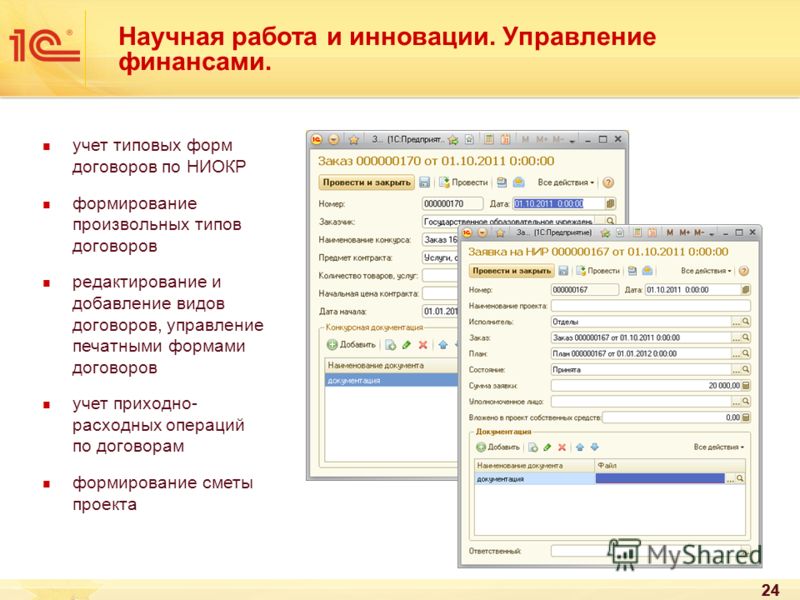Click the help question icon in the Заявка window
This screenshot has width=800, height=600.
(x=744, y=271)
